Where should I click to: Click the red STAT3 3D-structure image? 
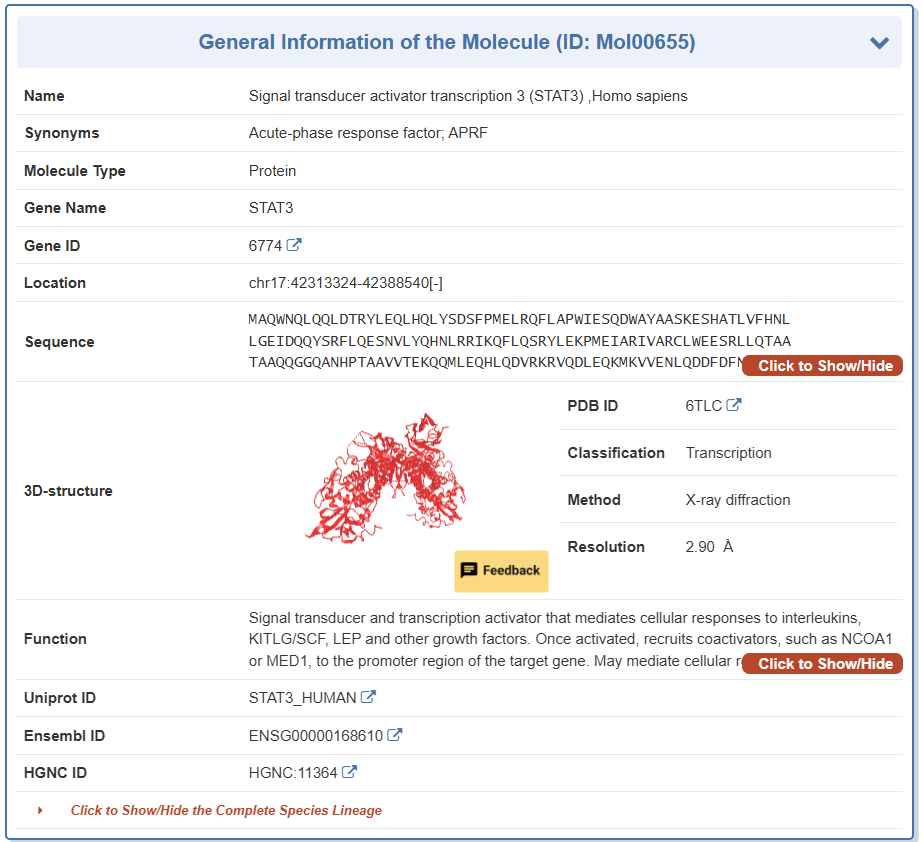click(x=386, y=477)
